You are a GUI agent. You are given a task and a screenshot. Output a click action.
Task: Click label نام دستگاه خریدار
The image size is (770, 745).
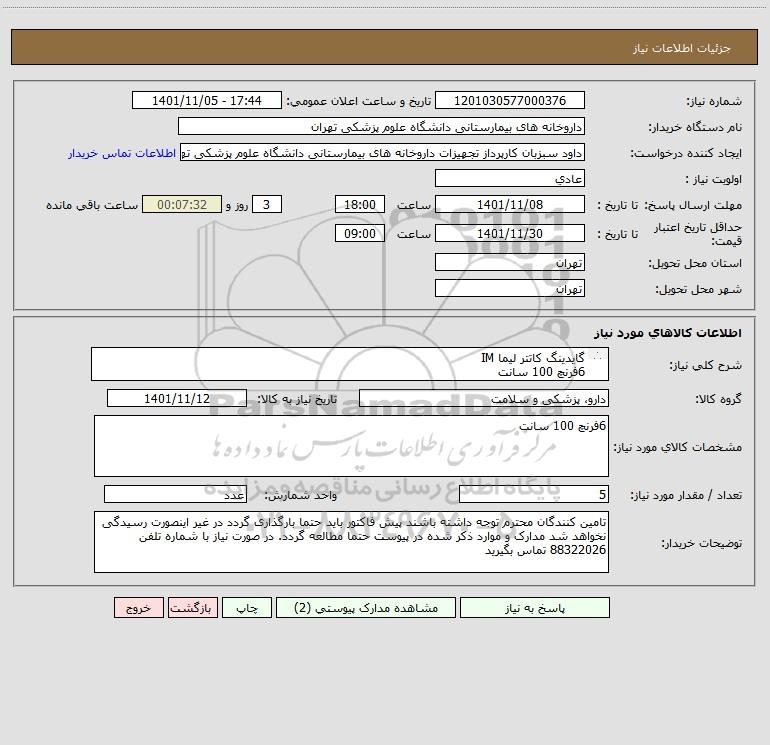point(695,128)
